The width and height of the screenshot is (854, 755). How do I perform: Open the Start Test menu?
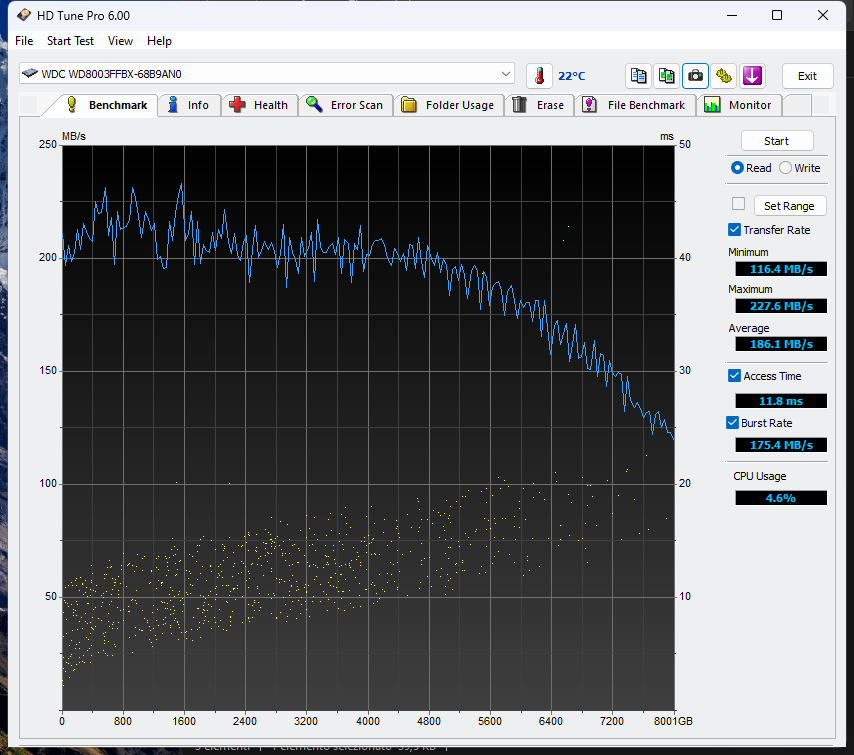(x=70, y=41)
